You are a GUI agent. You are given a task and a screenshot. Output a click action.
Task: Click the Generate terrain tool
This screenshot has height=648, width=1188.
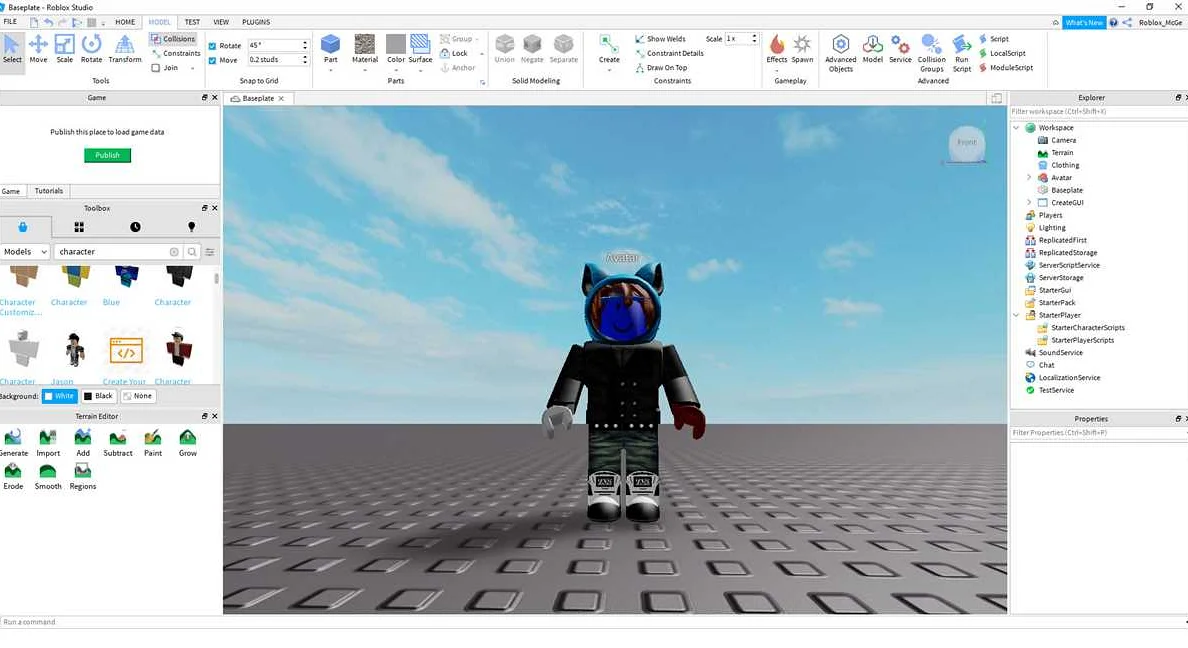click(14, 443)
